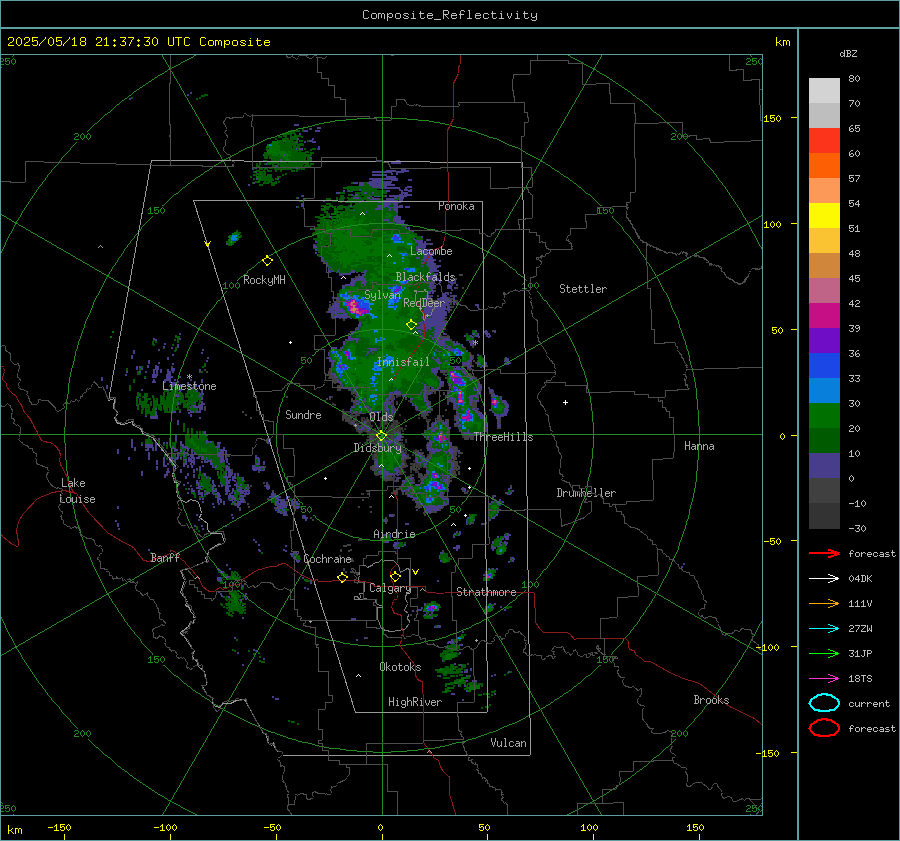Click the red forecast ellipse in legend
900x841 pixels.
pos(824,728)
